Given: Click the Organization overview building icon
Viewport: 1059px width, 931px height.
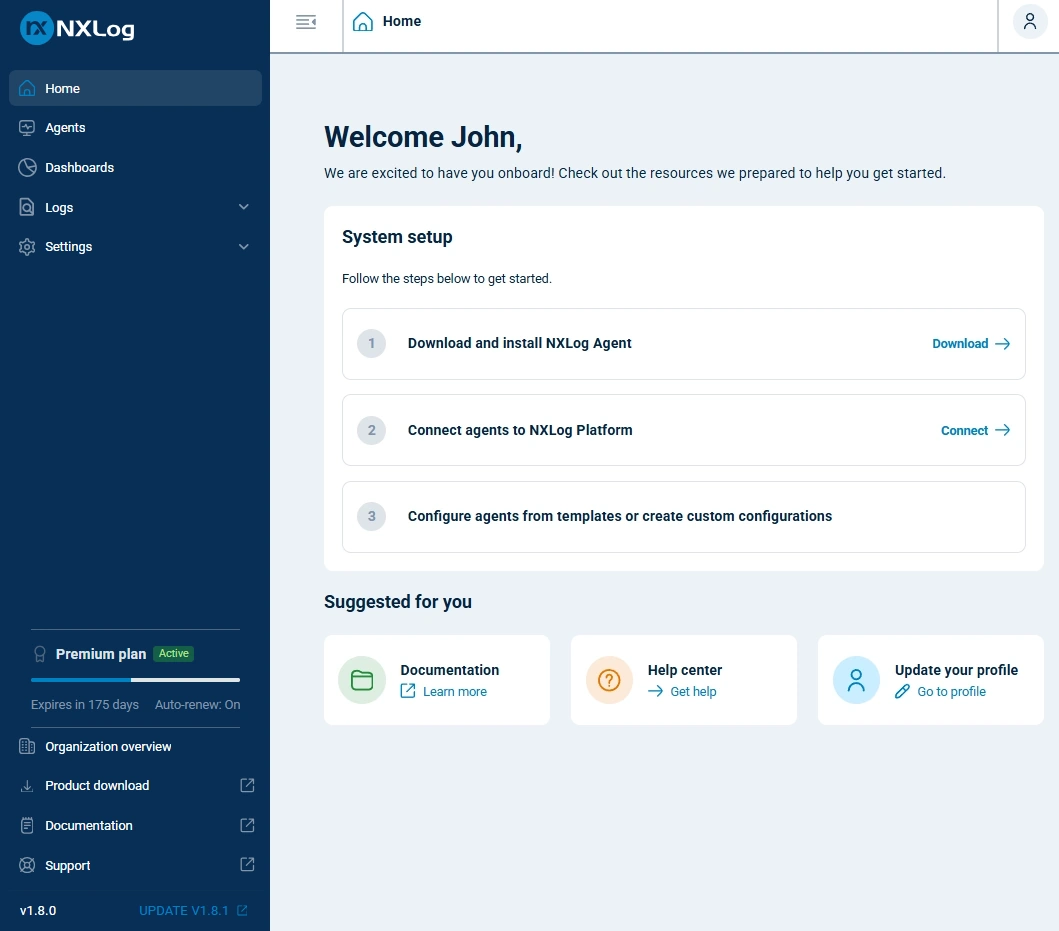Looking at the screenshot, I should 25,746.
